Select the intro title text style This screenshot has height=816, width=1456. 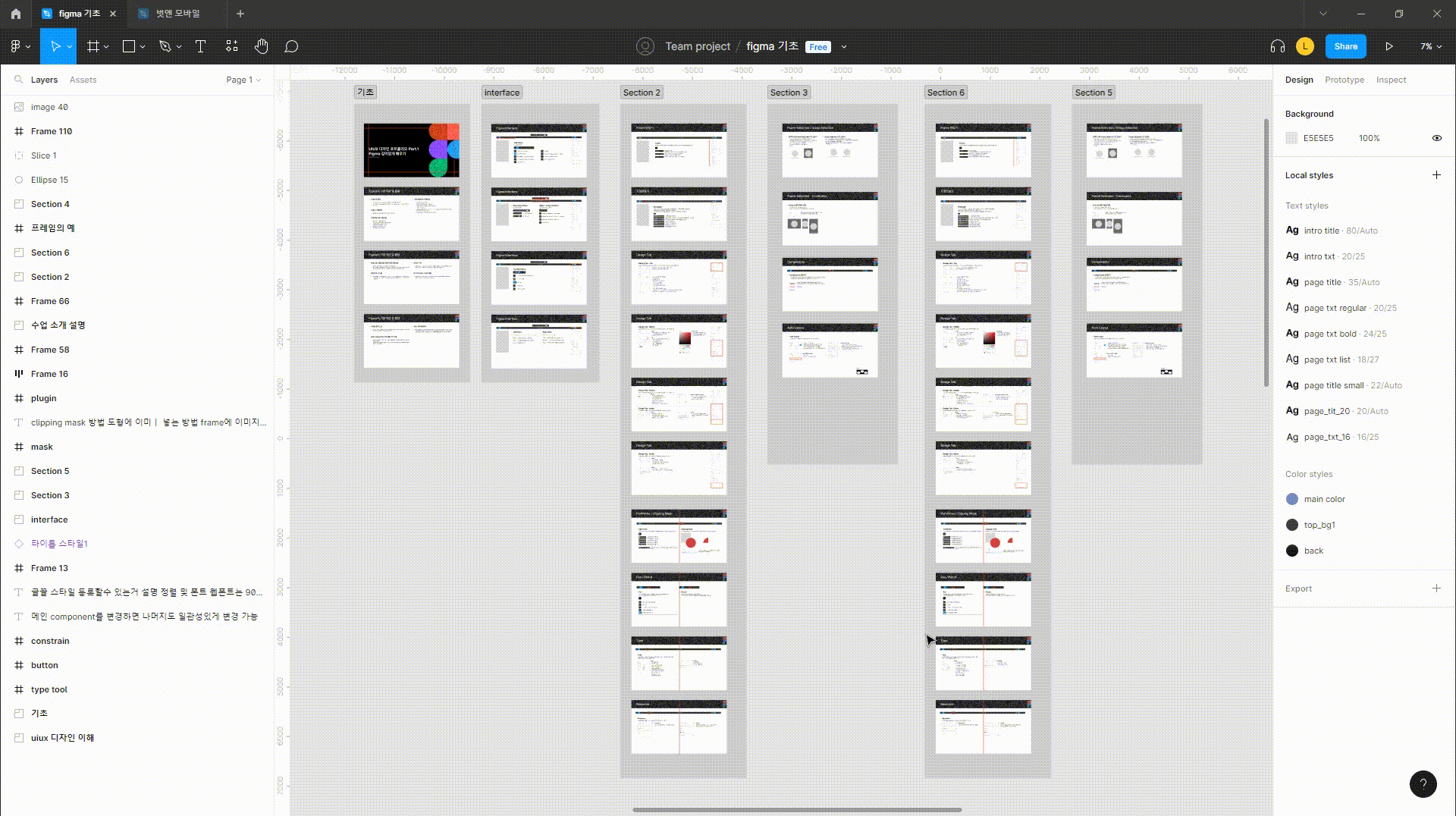(1332, 231)
